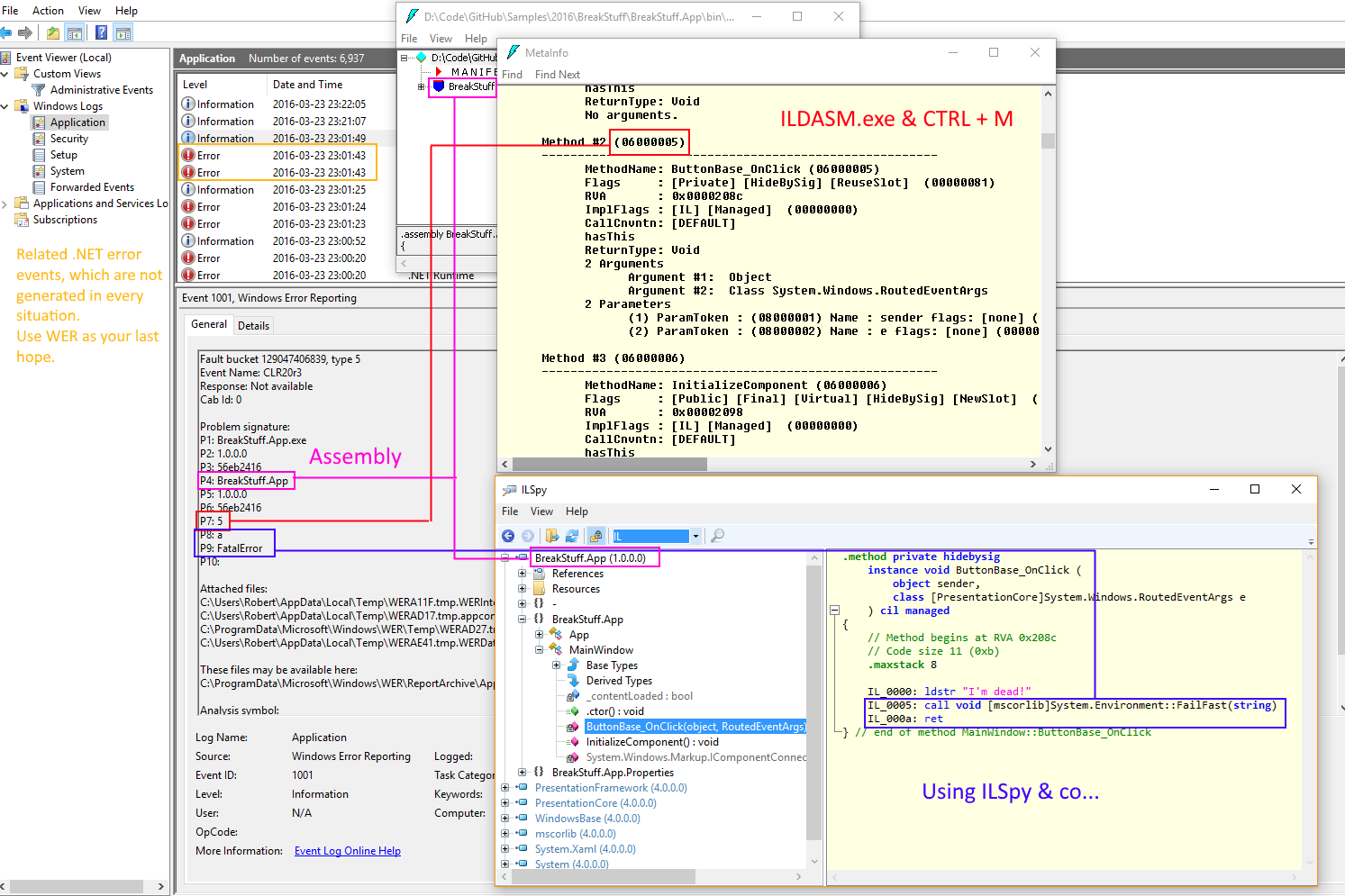This screenshot has height=896, width=1345.
Task: Open the IL language dropdown in ILSpy
Action: point(695,537)
